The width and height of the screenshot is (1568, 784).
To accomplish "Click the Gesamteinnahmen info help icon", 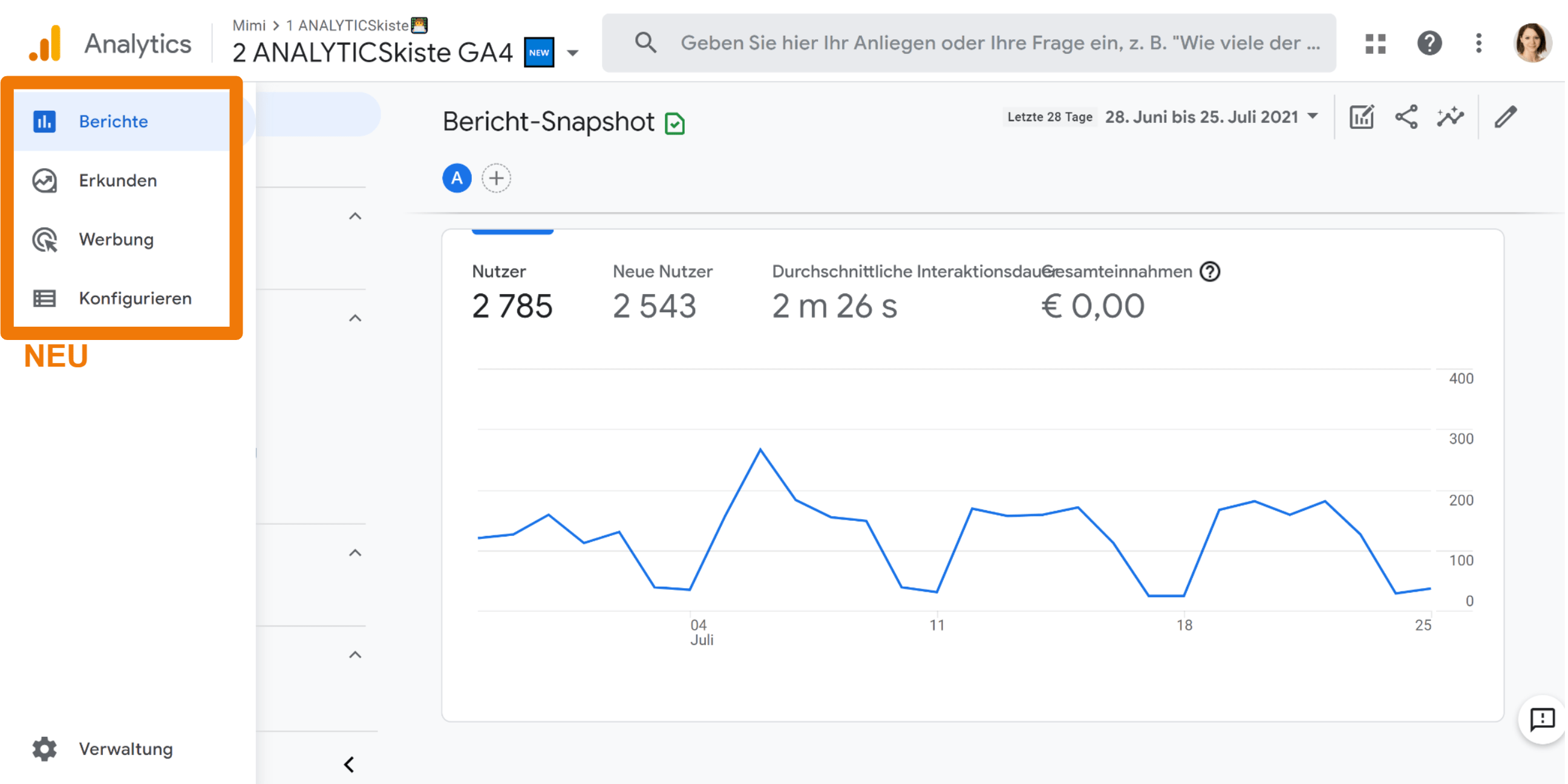I will (1209, 272).
